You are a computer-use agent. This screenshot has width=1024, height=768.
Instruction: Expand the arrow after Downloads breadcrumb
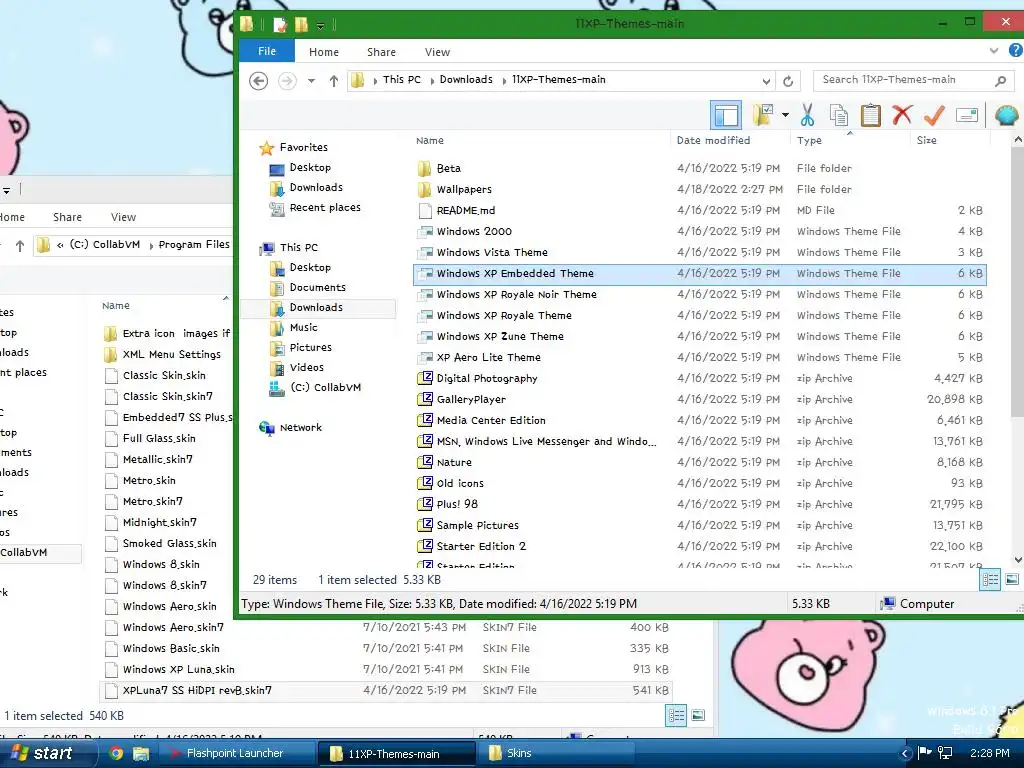pos(504,80)
